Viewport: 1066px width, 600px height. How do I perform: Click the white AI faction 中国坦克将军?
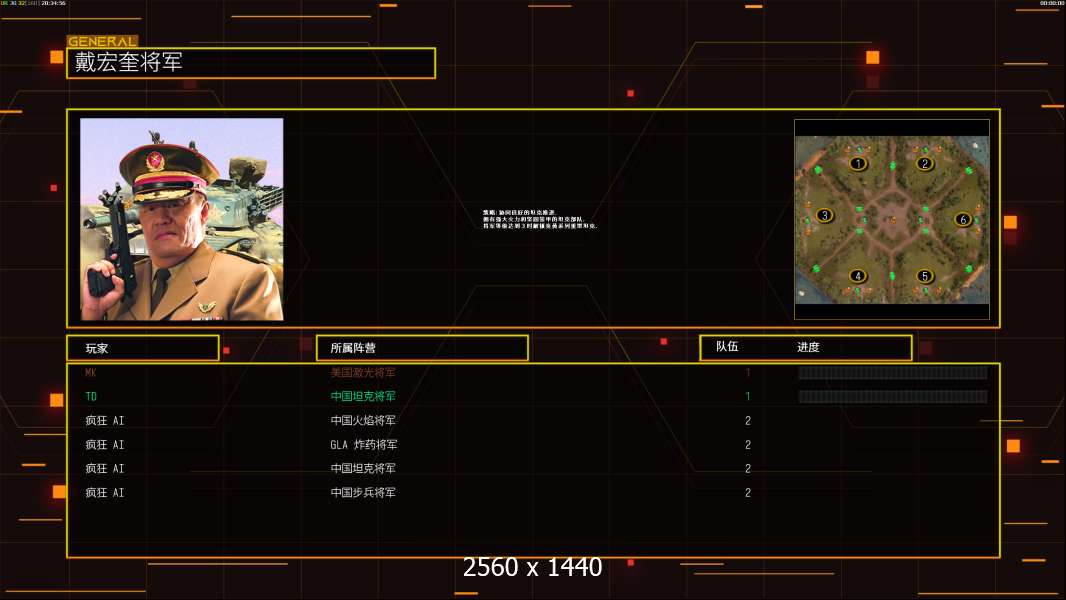click(363, 468)
